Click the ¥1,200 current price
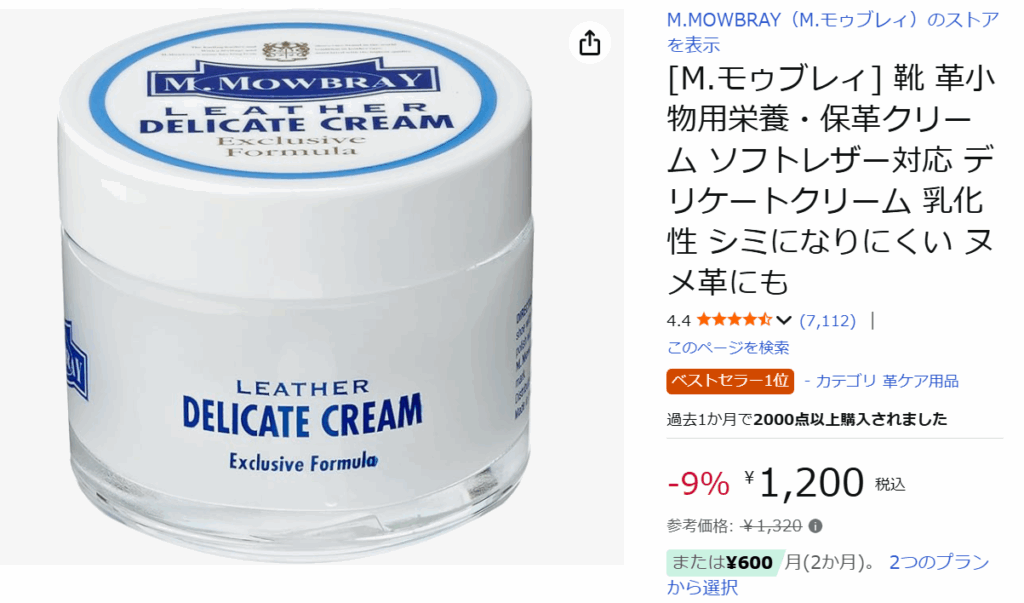The image size is (1024, 603). click(x=804, y=483)
